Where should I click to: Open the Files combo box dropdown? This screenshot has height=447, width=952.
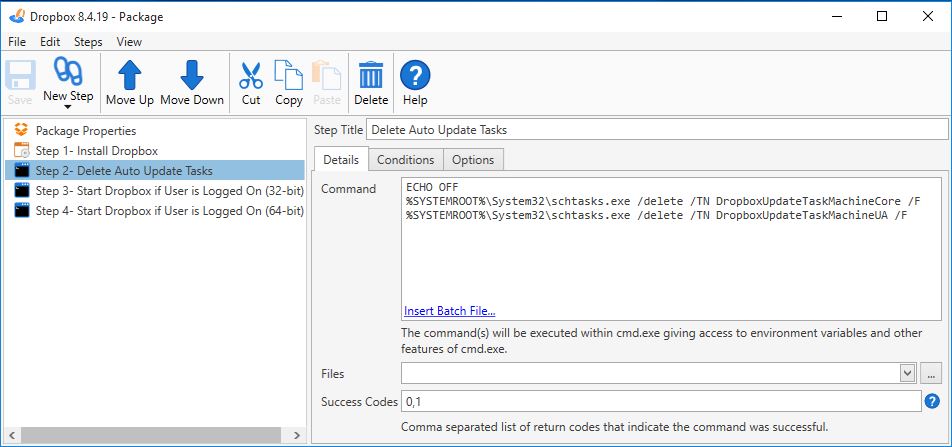pyautogui.click(x=908, y=373)
